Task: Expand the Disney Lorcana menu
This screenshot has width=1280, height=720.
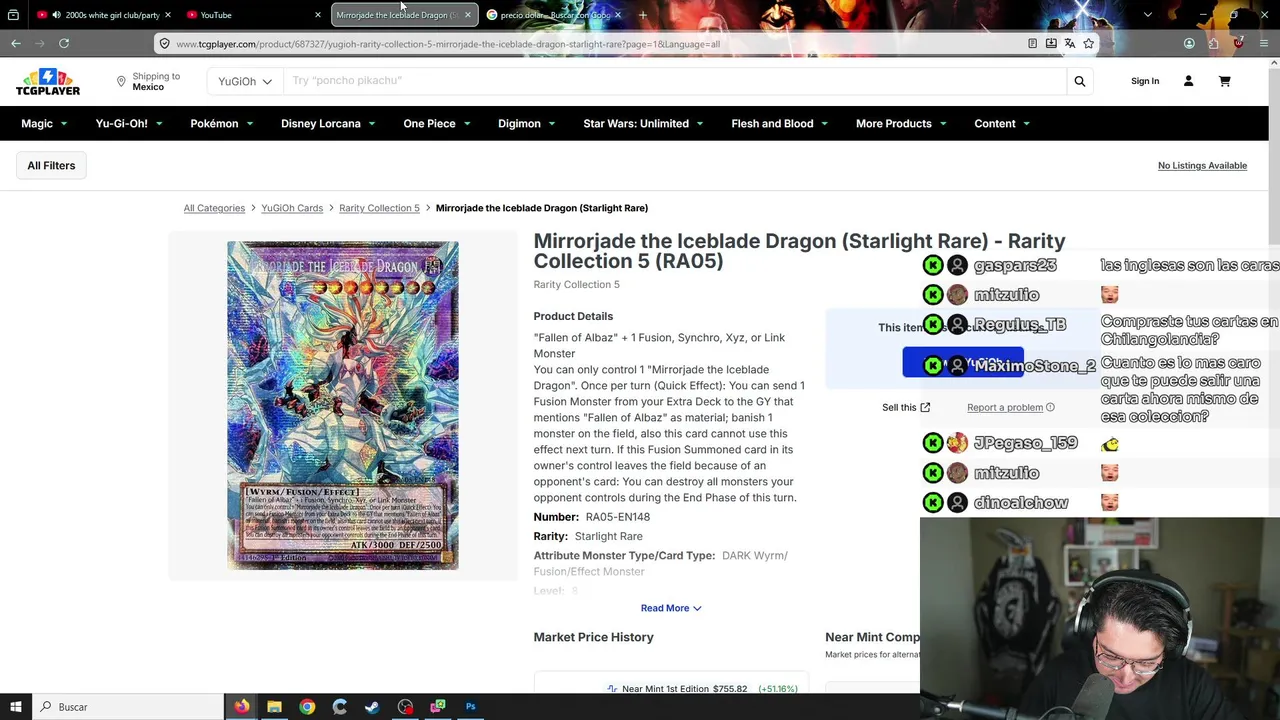Action: 328,124
